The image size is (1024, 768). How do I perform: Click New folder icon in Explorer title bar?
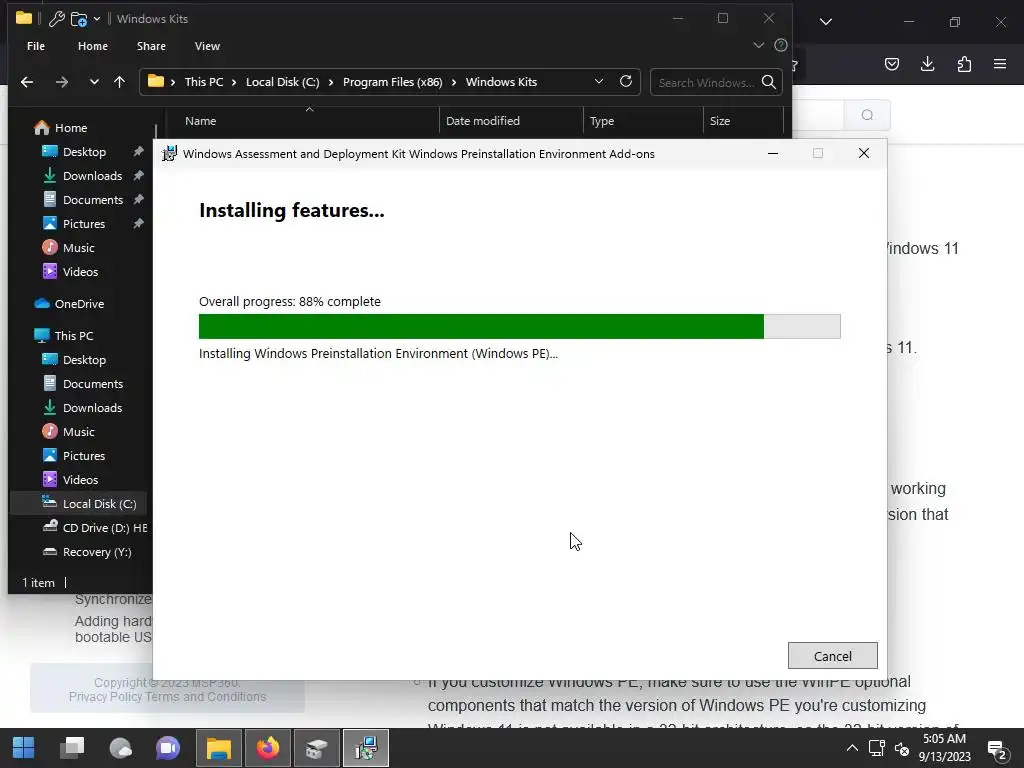pyautogui.click(x=78, y=19)
